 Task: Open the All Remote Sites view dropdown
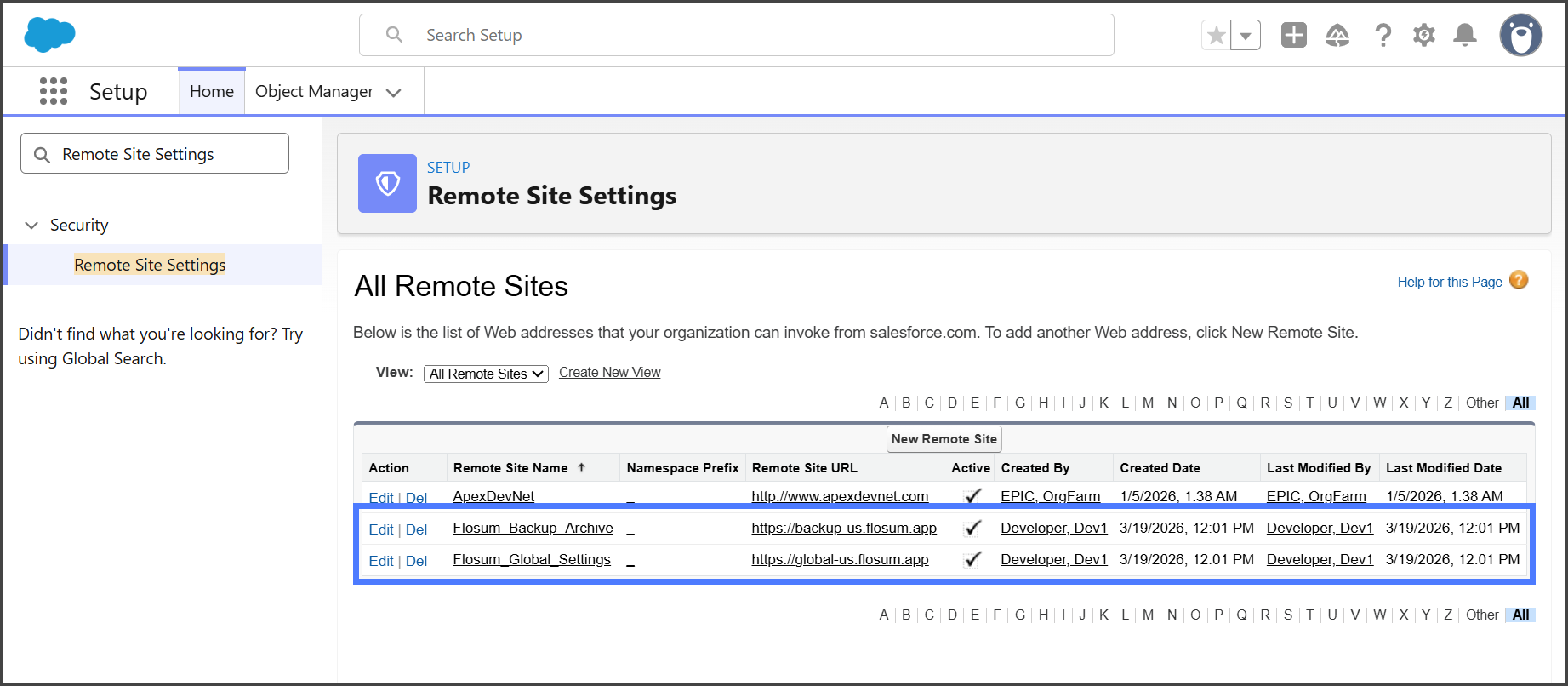[486, 374]
